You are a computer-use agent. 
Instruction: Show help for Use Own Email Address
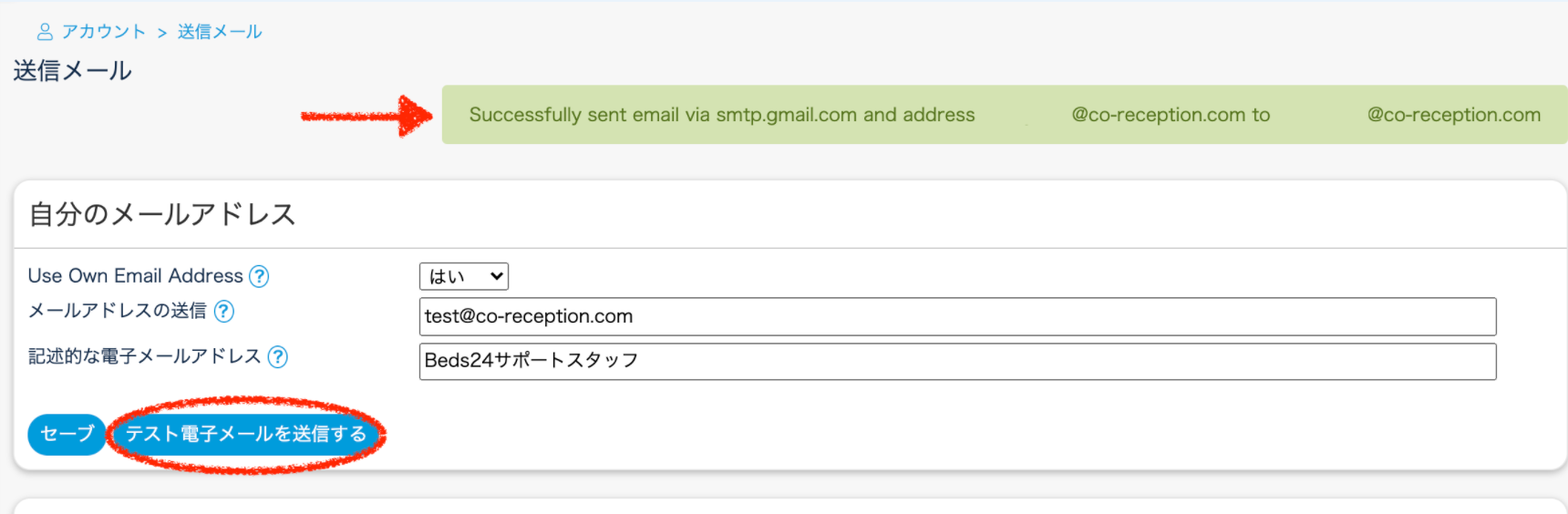(259, 276)
